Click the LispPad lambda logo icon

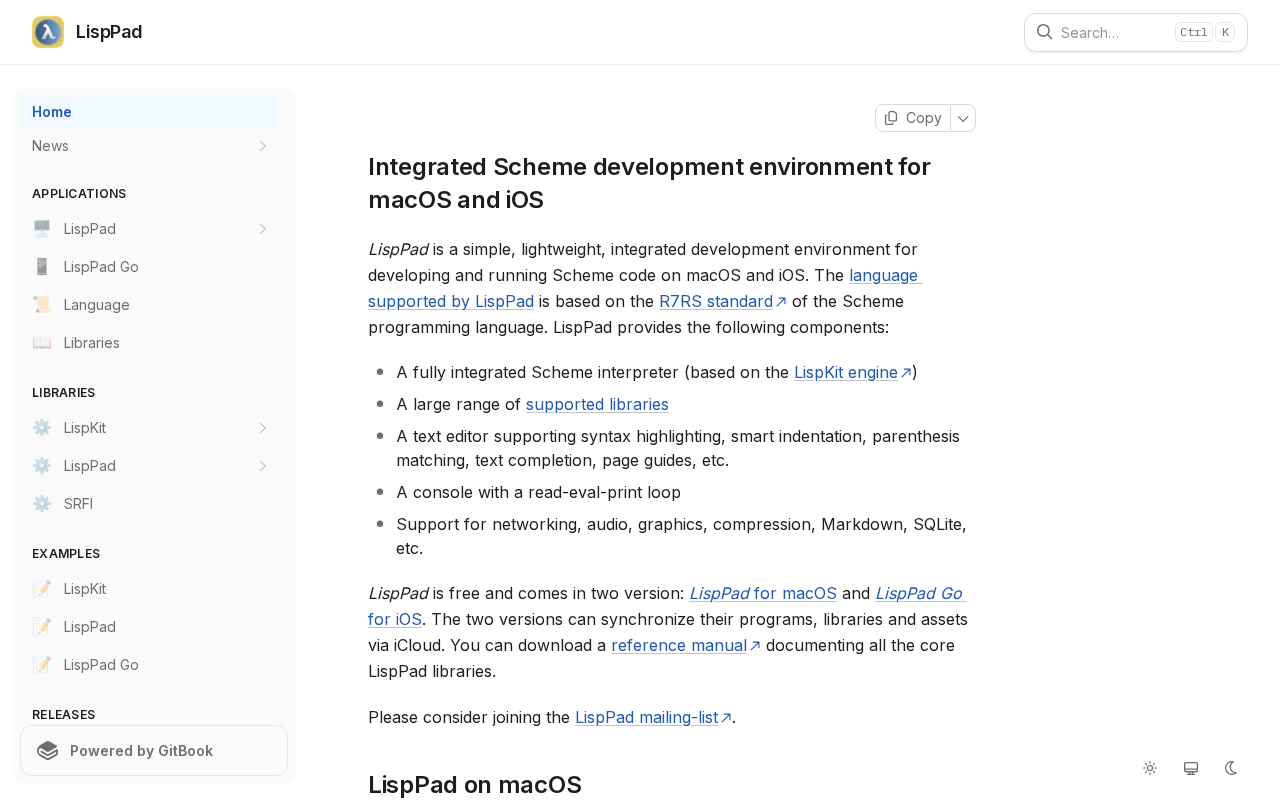48,32
